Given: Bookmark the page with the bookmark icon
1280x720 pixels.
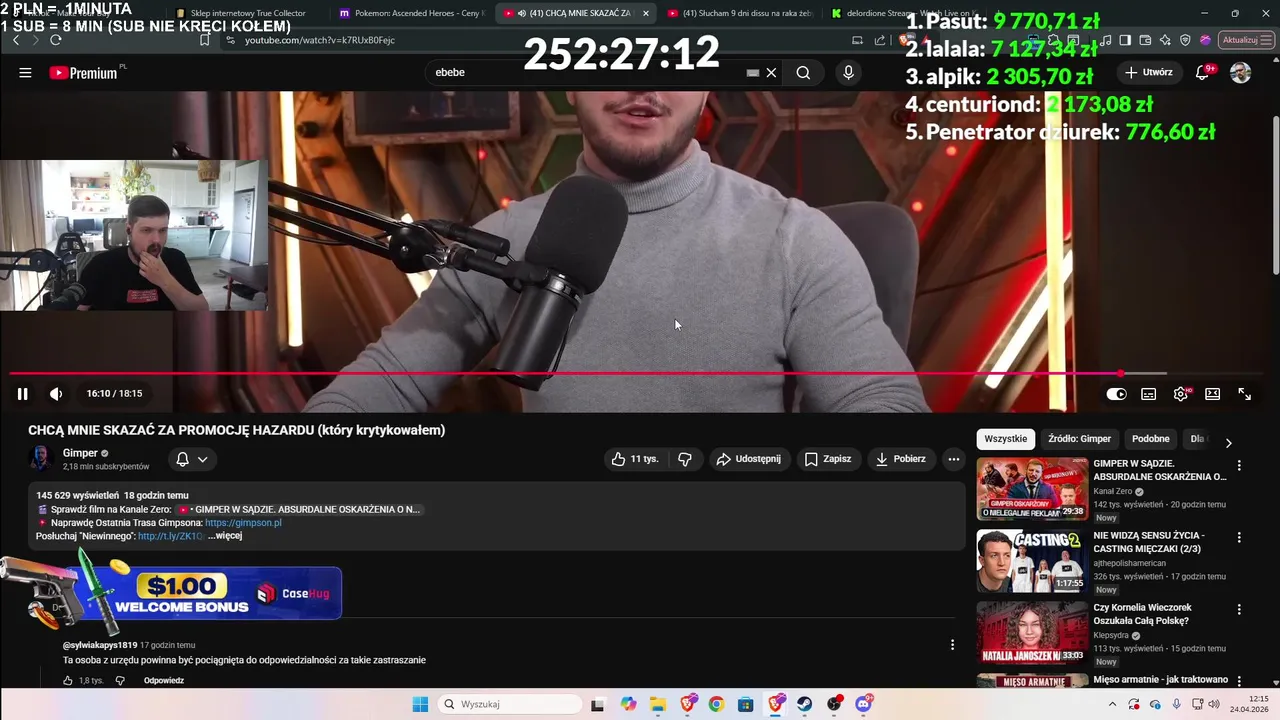Looking at the screenshot, I should point(205,40).
